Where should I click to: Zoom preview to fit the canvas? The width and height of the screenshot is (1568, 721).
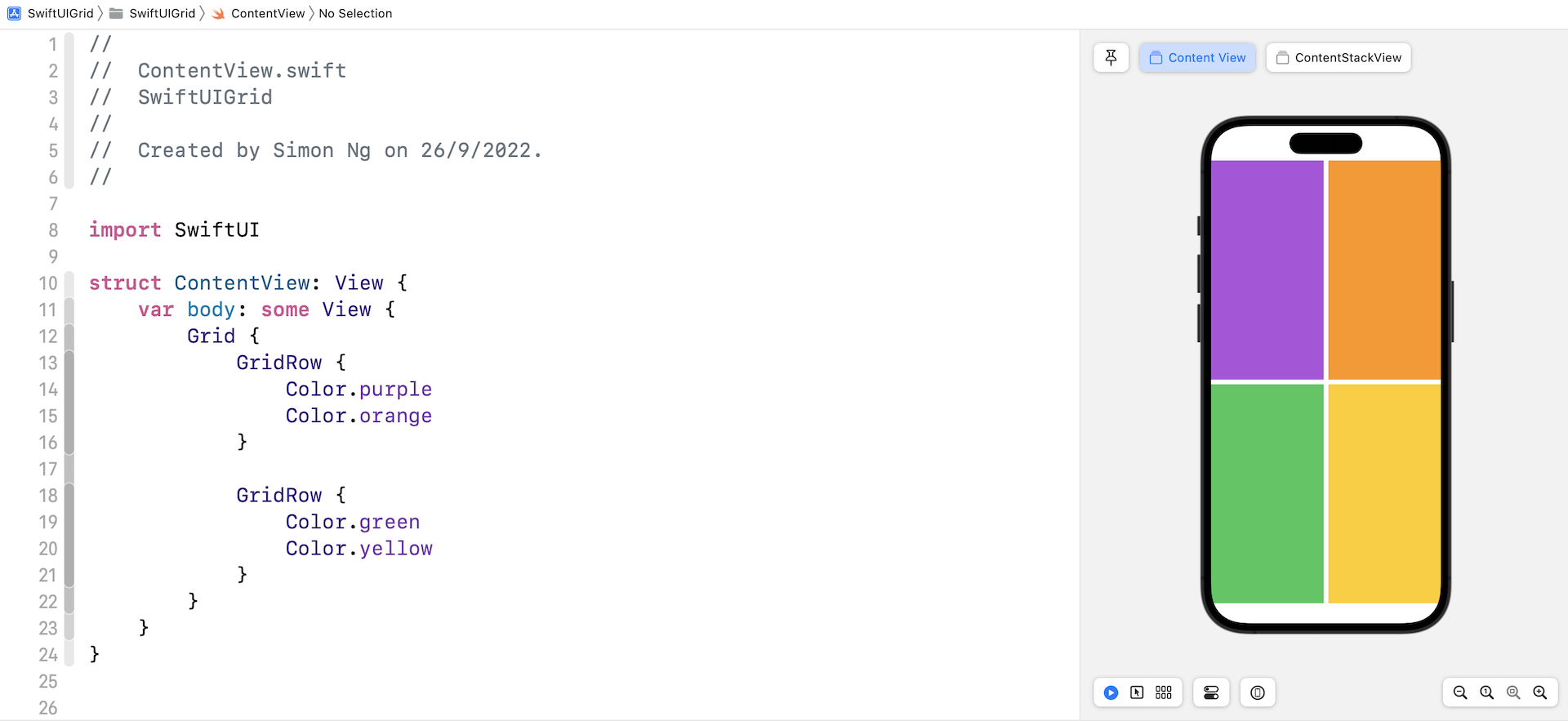point(1513,692)
